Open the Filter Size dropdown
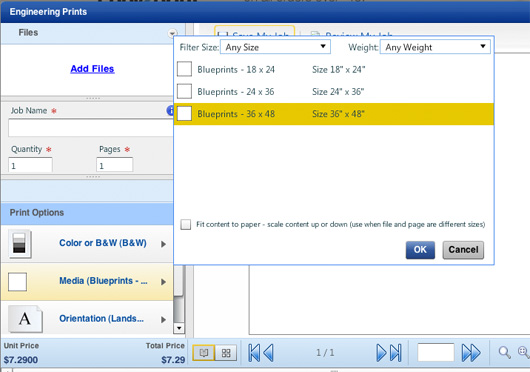The width and height of the screenshot is (530, 372). 275,47
